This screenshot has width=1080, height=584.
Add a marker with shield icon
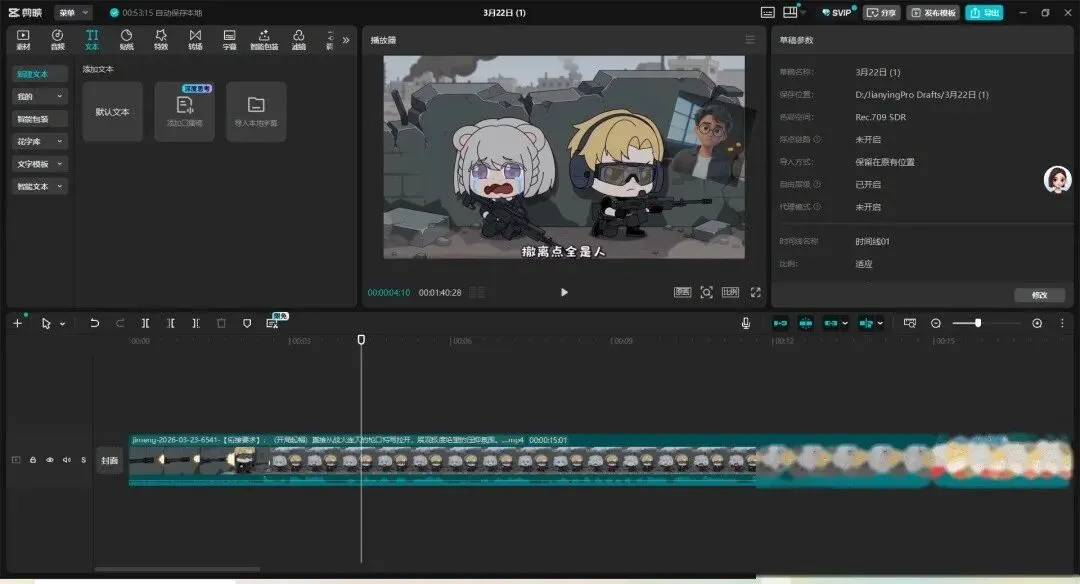(x=247, y=323)
